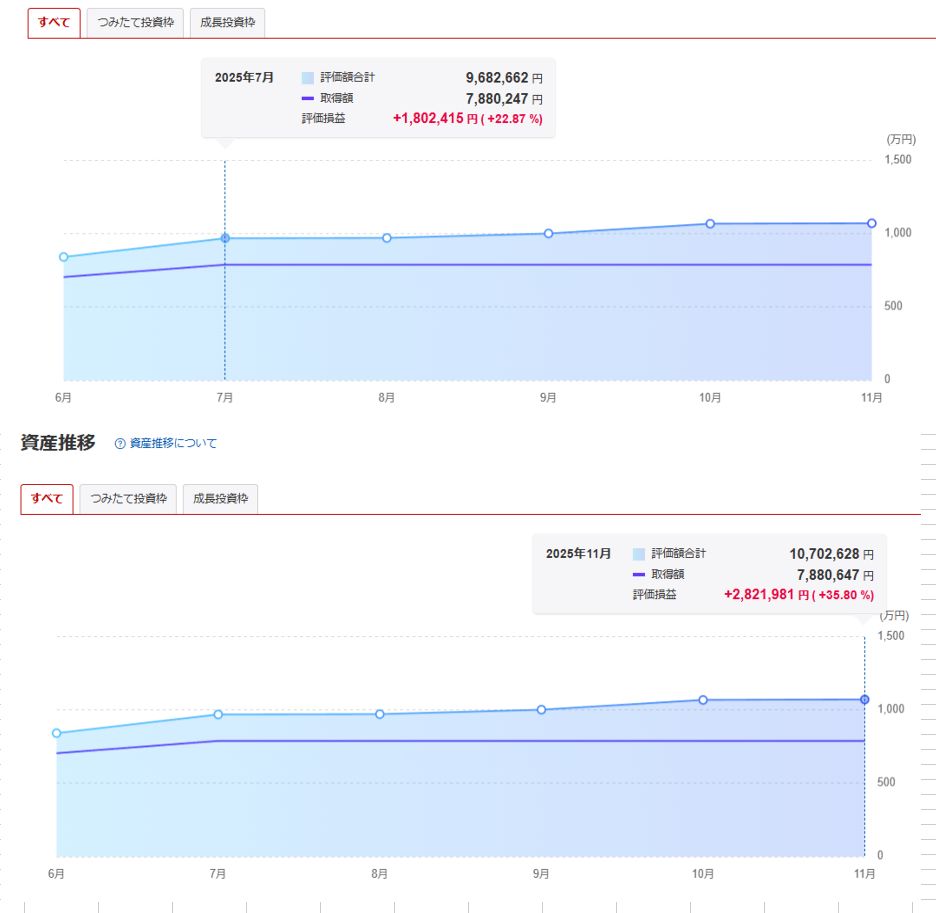This screenshot has height=913, width=936.
Task: Open 成長投資枠 tab below the 資産推移 heading
Action: (x=221, y=498)
